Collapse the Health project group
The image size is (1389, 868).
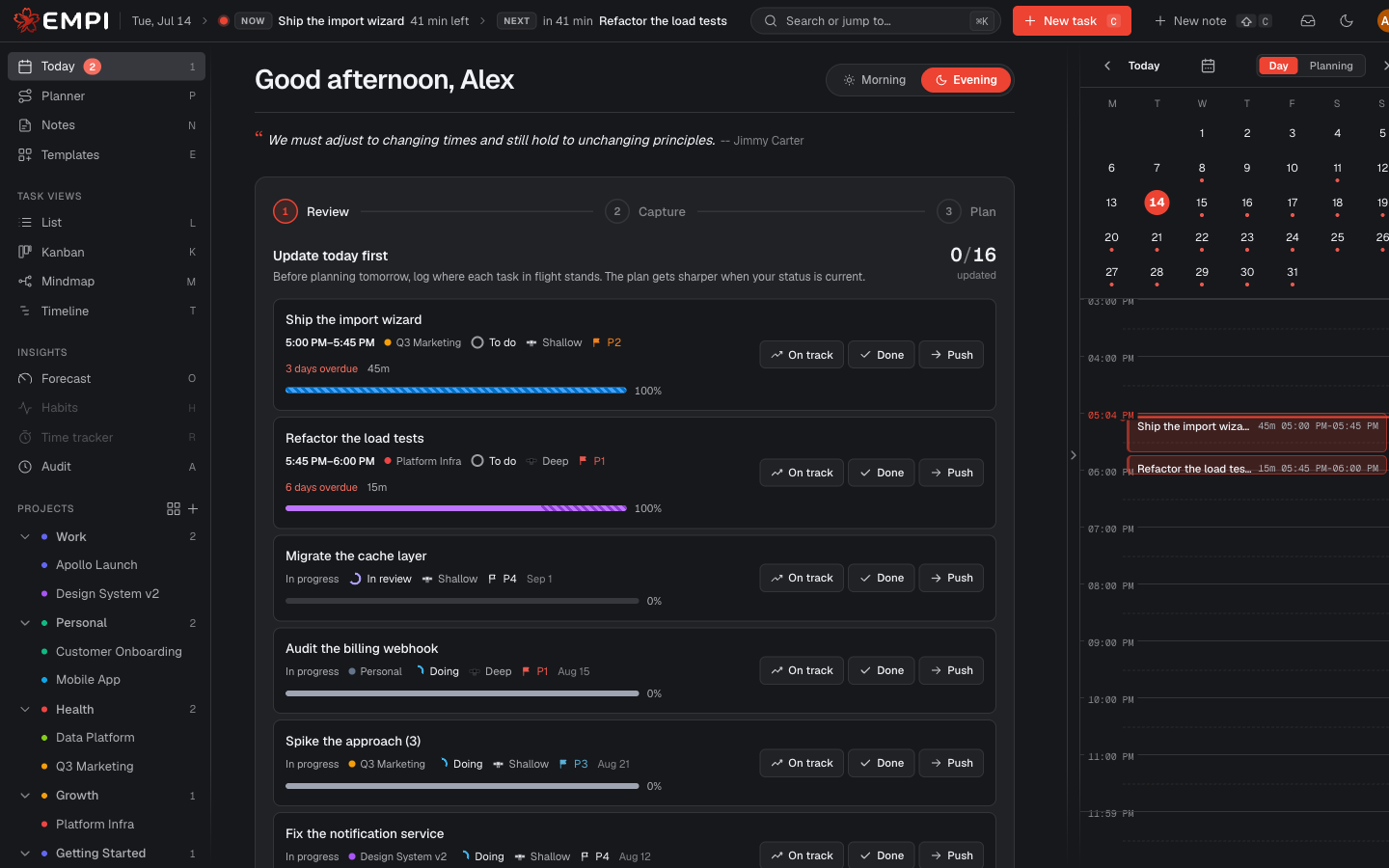[25, 710]
